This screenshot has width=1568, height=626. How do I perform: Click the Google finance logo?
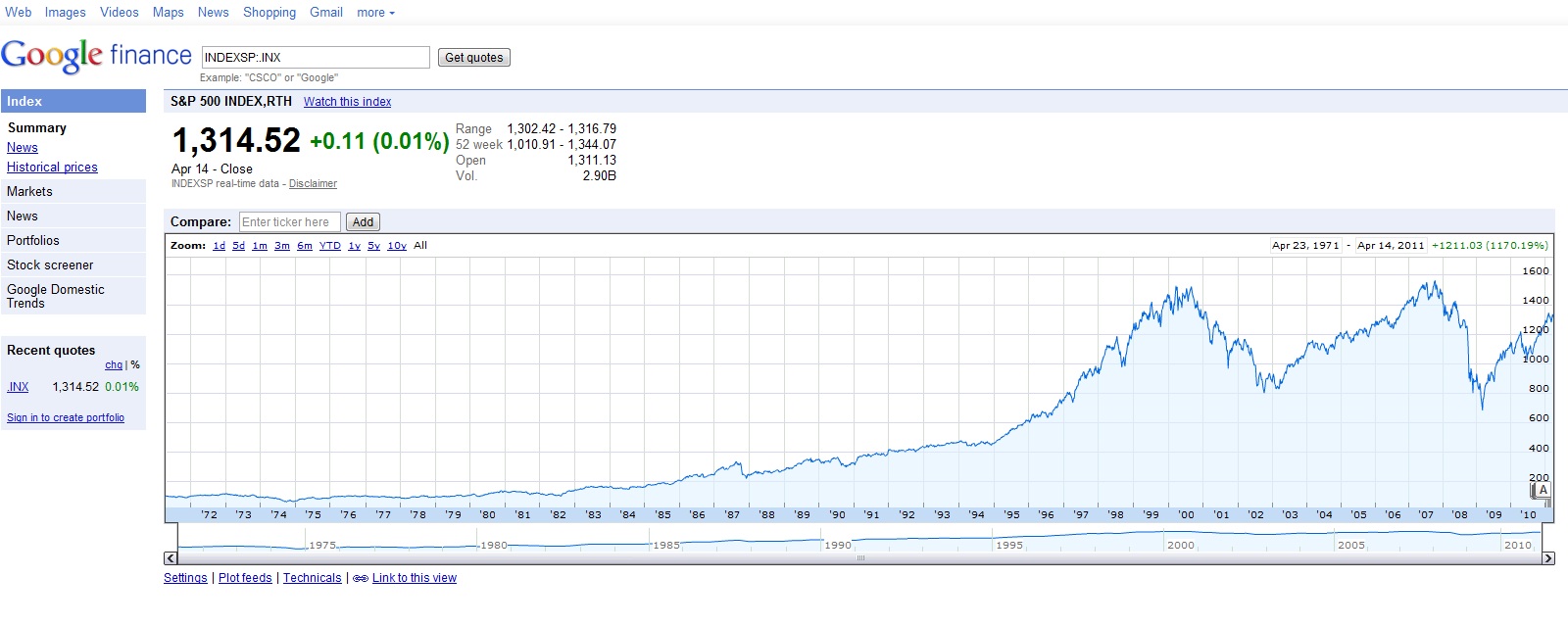96,56
